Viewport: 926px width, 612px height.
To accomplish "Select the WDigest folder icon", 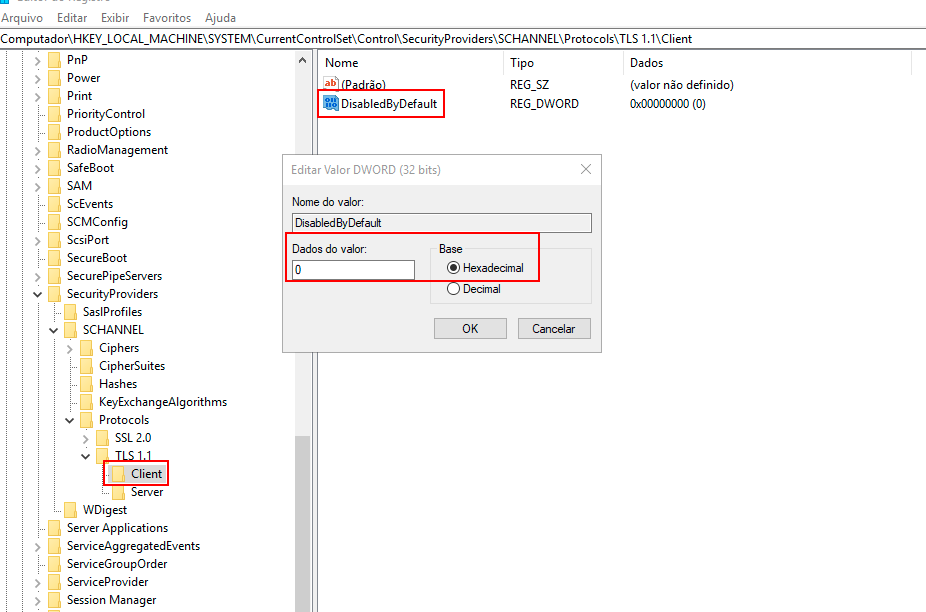I will 70,510.
